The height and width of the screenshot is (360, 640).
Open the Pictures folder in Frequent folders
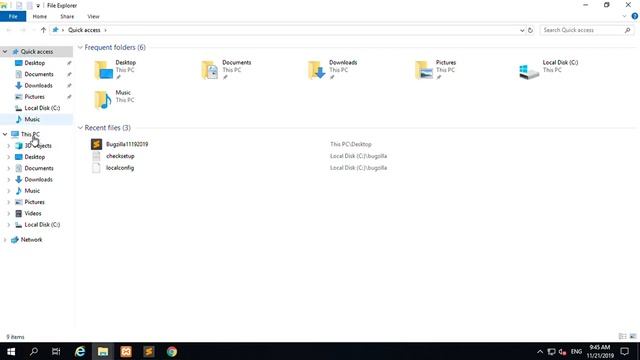(436, 69)
